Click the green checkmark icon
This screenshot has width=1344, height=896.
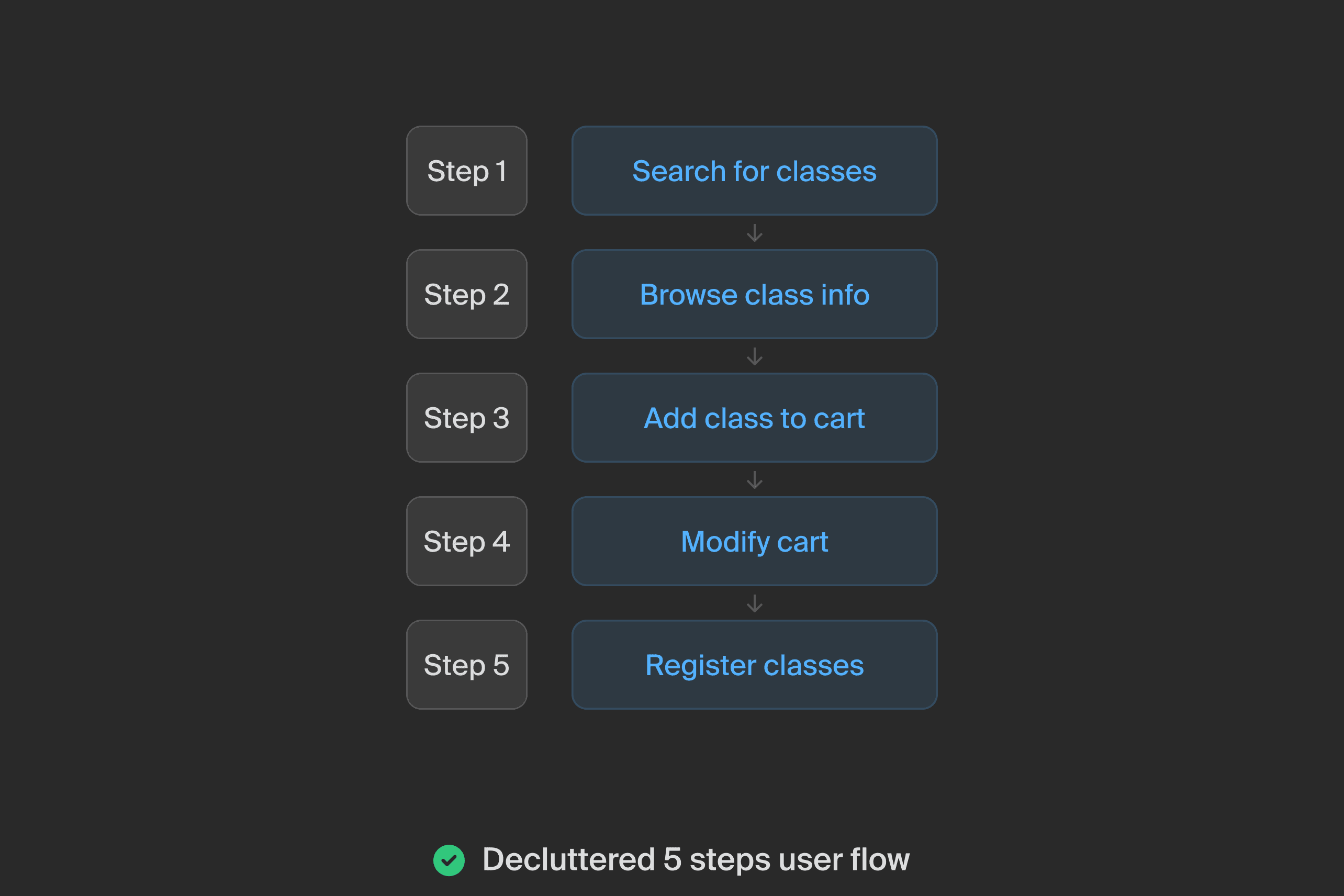[449, 860]
